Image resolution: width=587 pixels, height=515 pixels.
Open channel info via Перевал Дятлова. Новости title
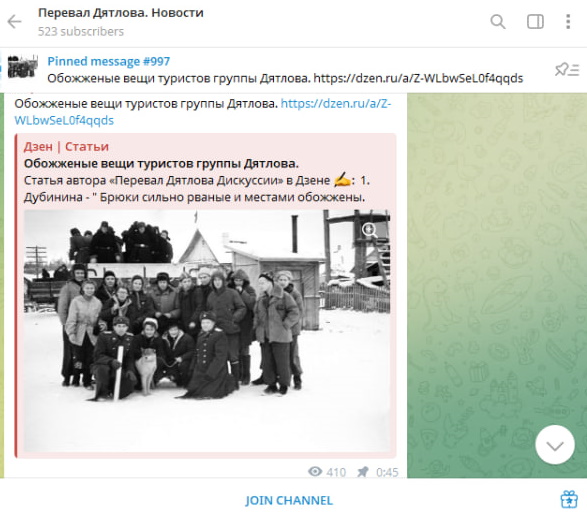(121, 13)
